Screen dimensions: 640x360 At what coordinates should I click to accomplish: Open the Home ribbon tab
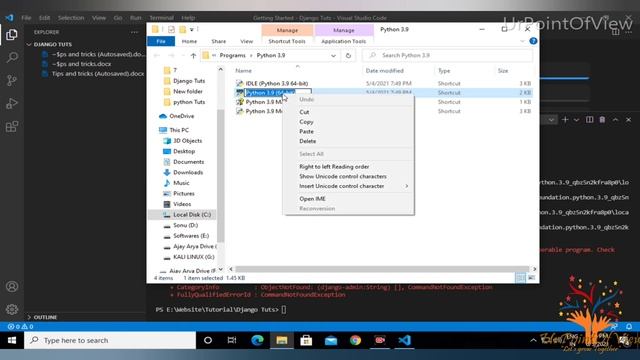tap(189, 41)
